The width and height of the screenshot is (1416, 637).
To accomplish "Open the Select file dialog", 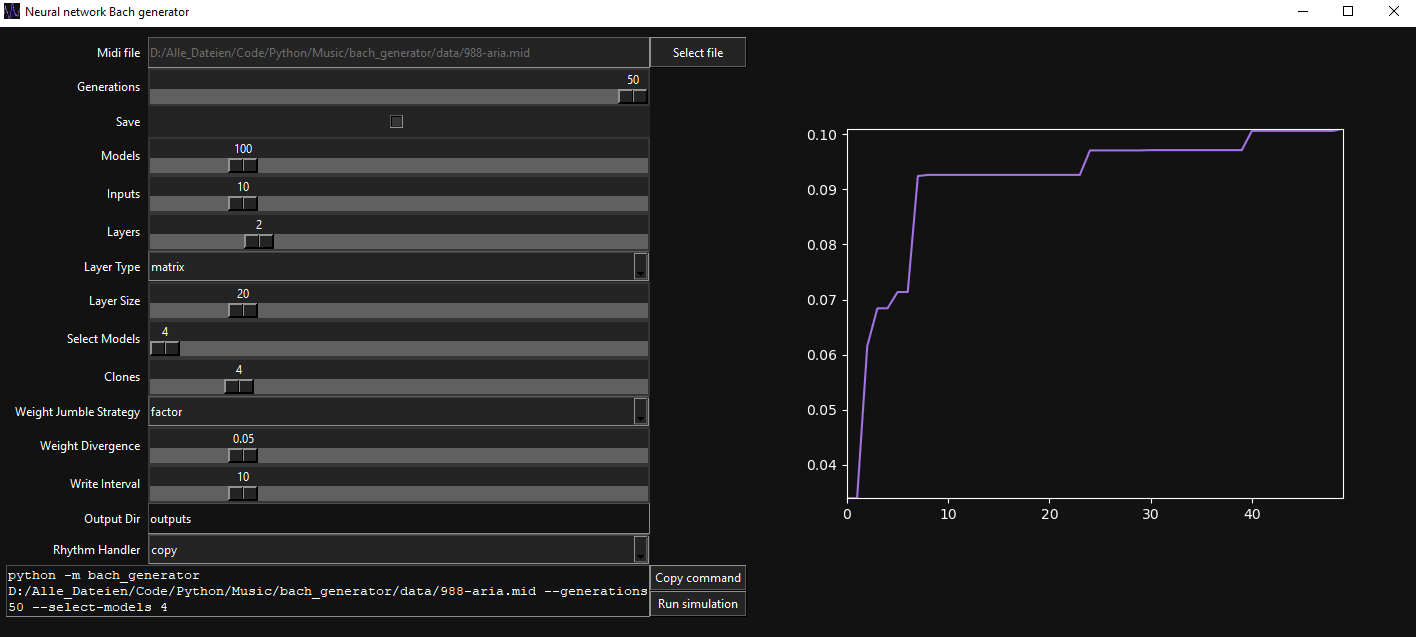I will (697, 52).
